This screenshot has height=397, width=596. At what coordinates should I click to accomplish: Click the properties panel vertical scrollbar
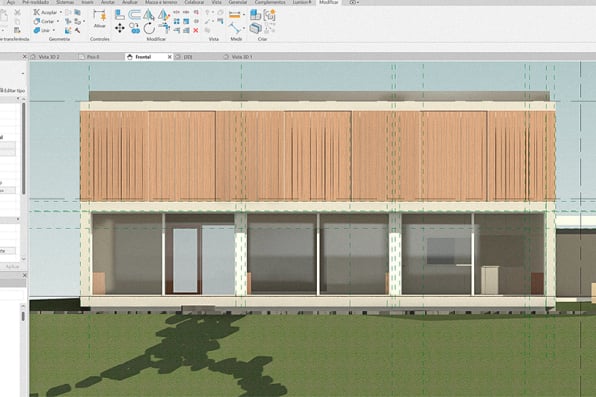[x=24, y=179]
